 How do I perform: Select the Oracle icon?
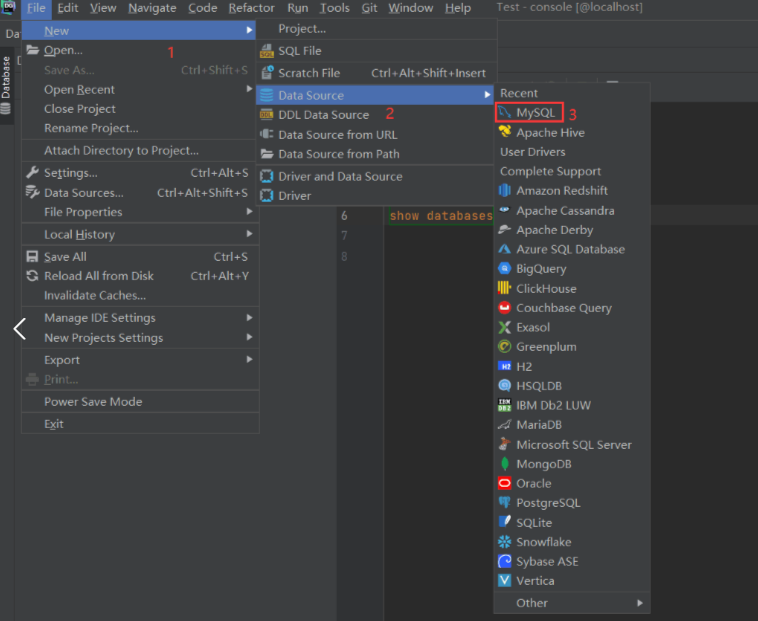coord(504,483)
